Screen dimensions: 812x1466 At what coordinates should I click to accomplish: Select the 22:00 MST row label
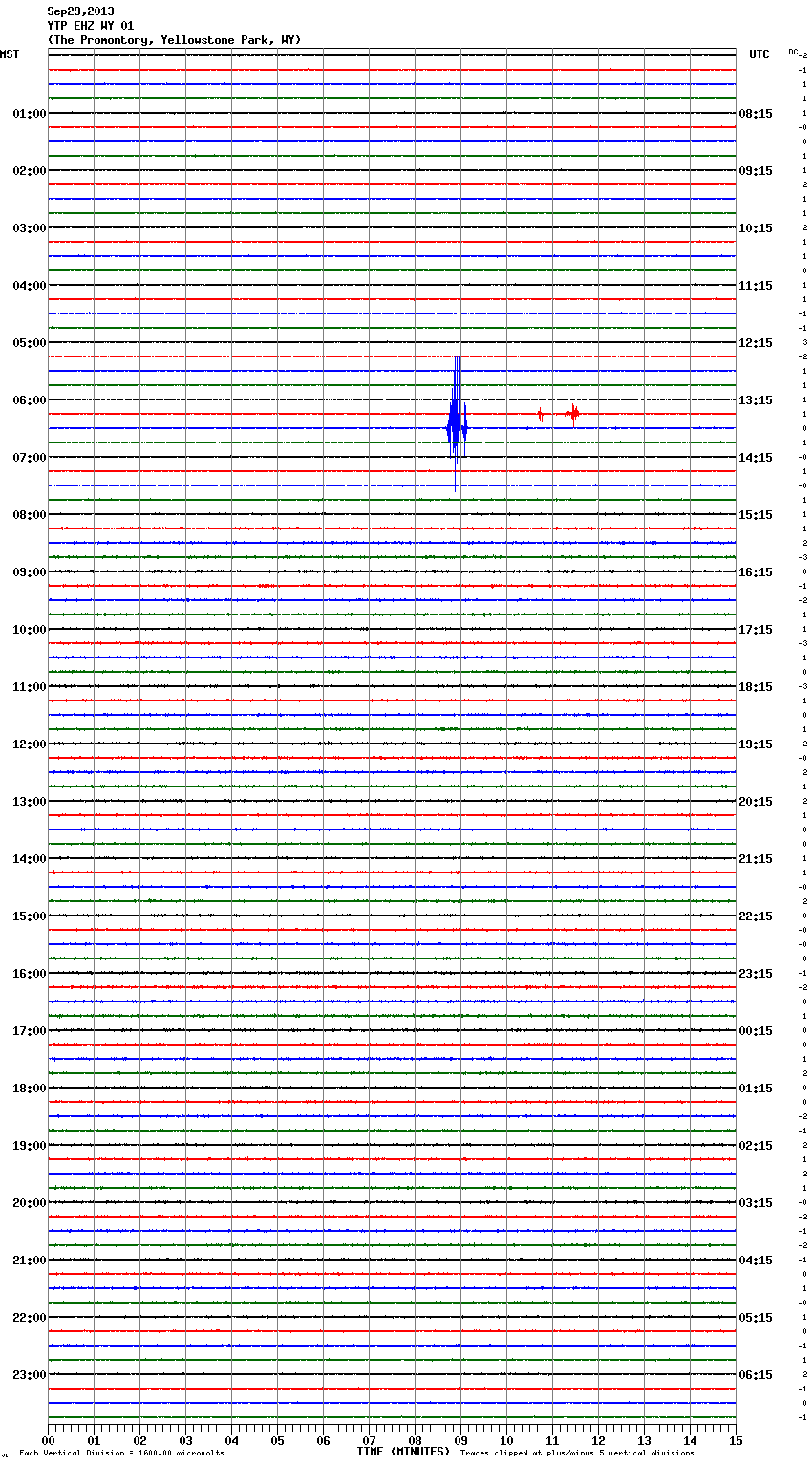tap(30, 1318)
